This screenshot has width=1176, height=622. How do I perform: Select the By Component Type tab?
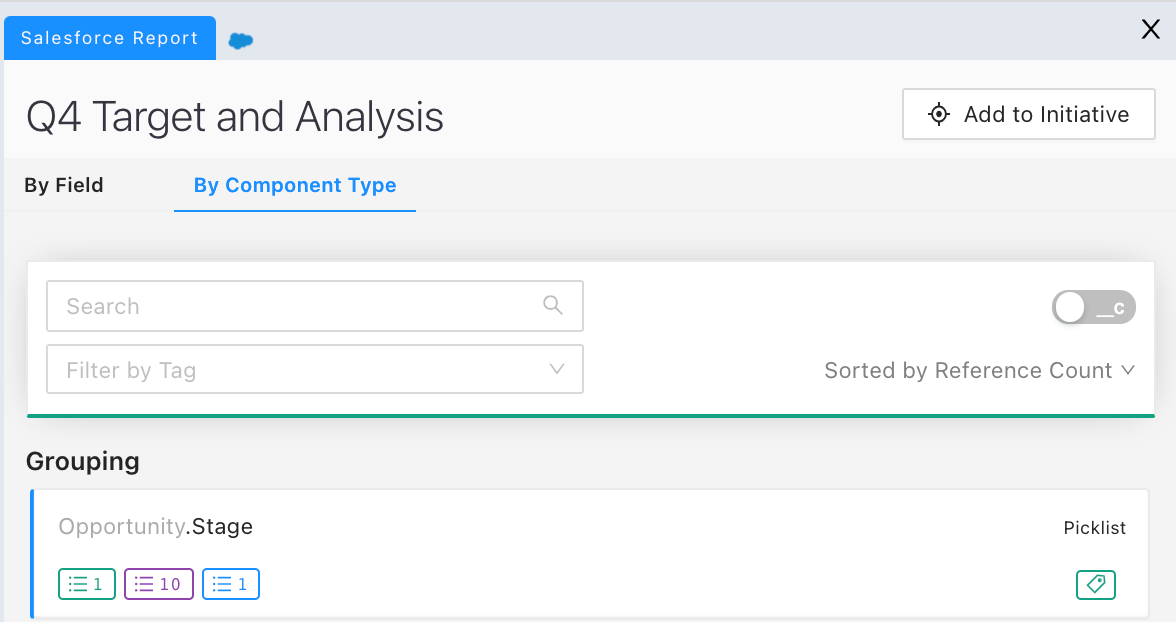pyautogui.click(x=295, y=185)
